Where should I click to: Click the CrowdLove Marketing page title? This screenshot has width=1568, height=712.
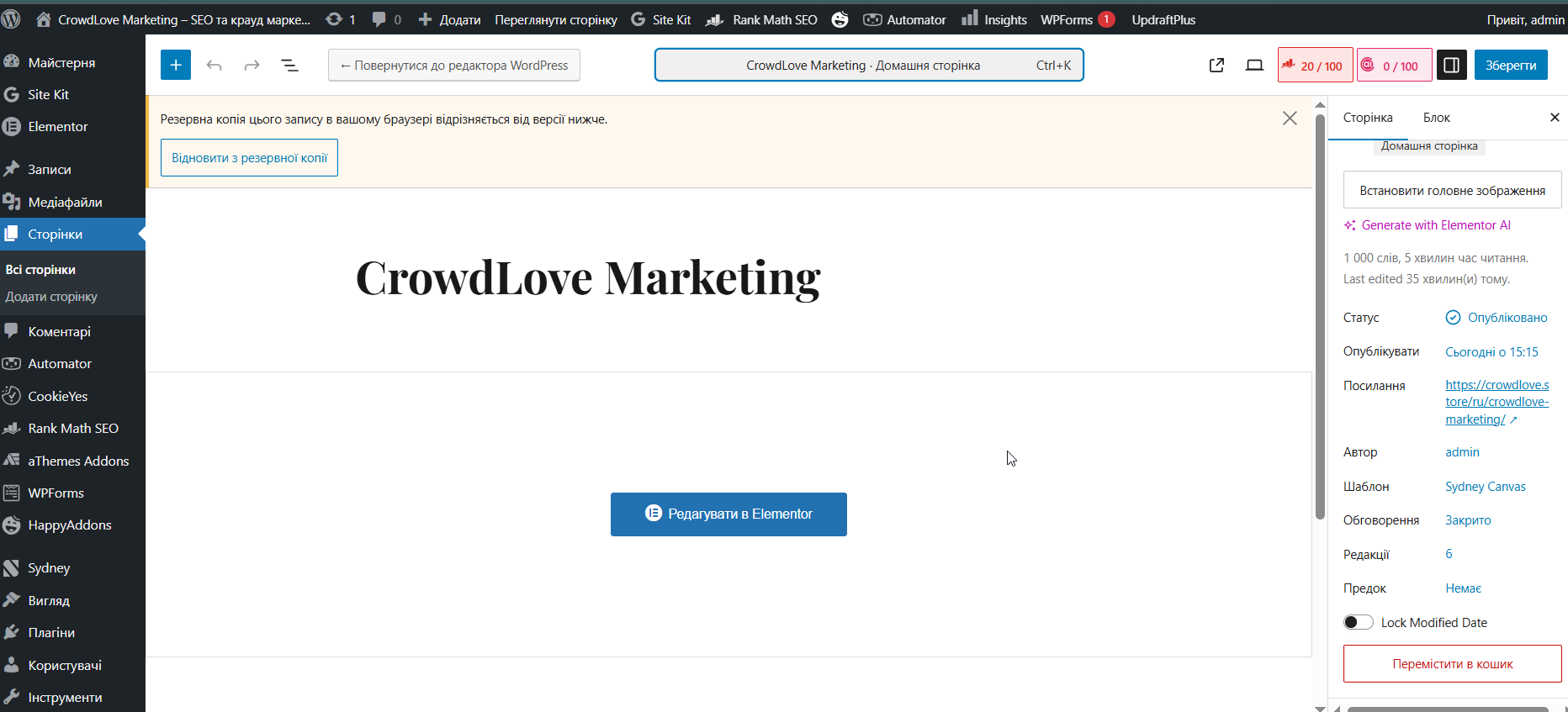click(588, 277)
